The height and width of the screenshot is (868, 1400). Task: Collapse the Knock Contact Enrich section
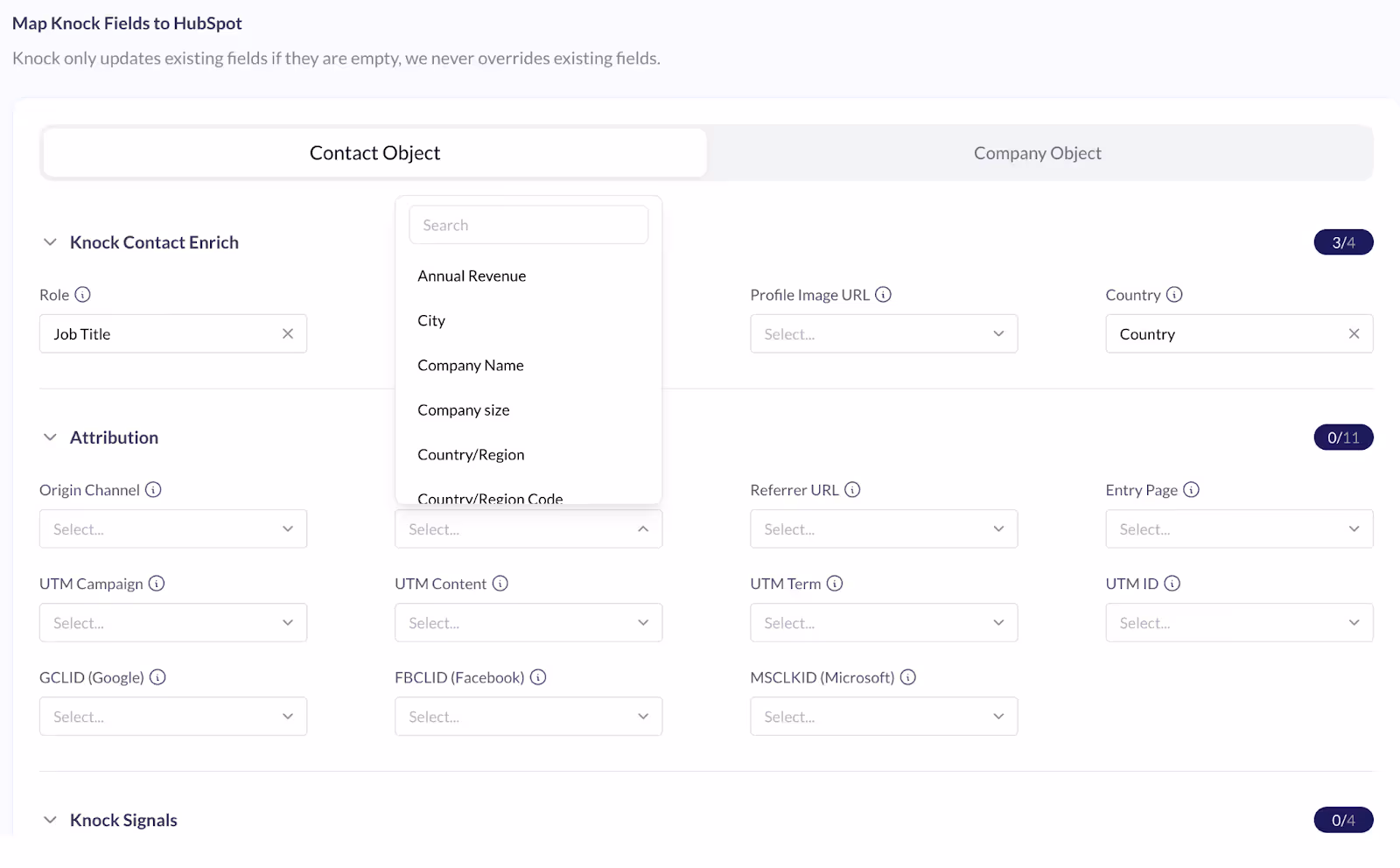(x=49, y=242)
